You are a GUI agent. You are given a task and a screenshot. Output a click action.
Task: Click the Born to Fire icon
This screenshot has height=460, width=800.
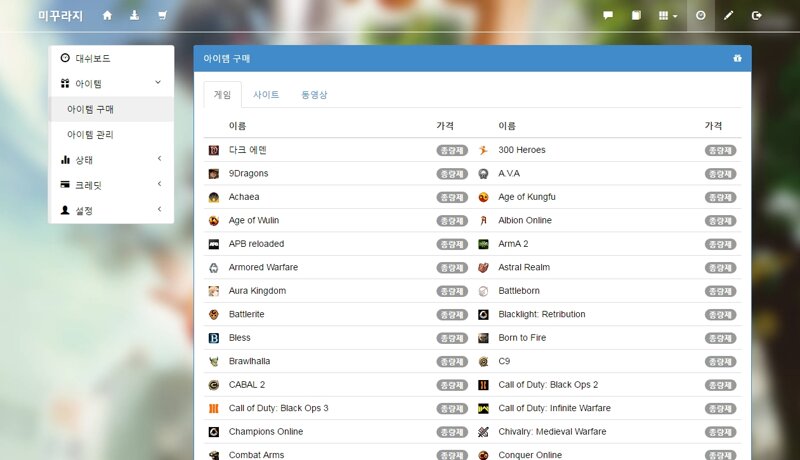pos(483,338)
